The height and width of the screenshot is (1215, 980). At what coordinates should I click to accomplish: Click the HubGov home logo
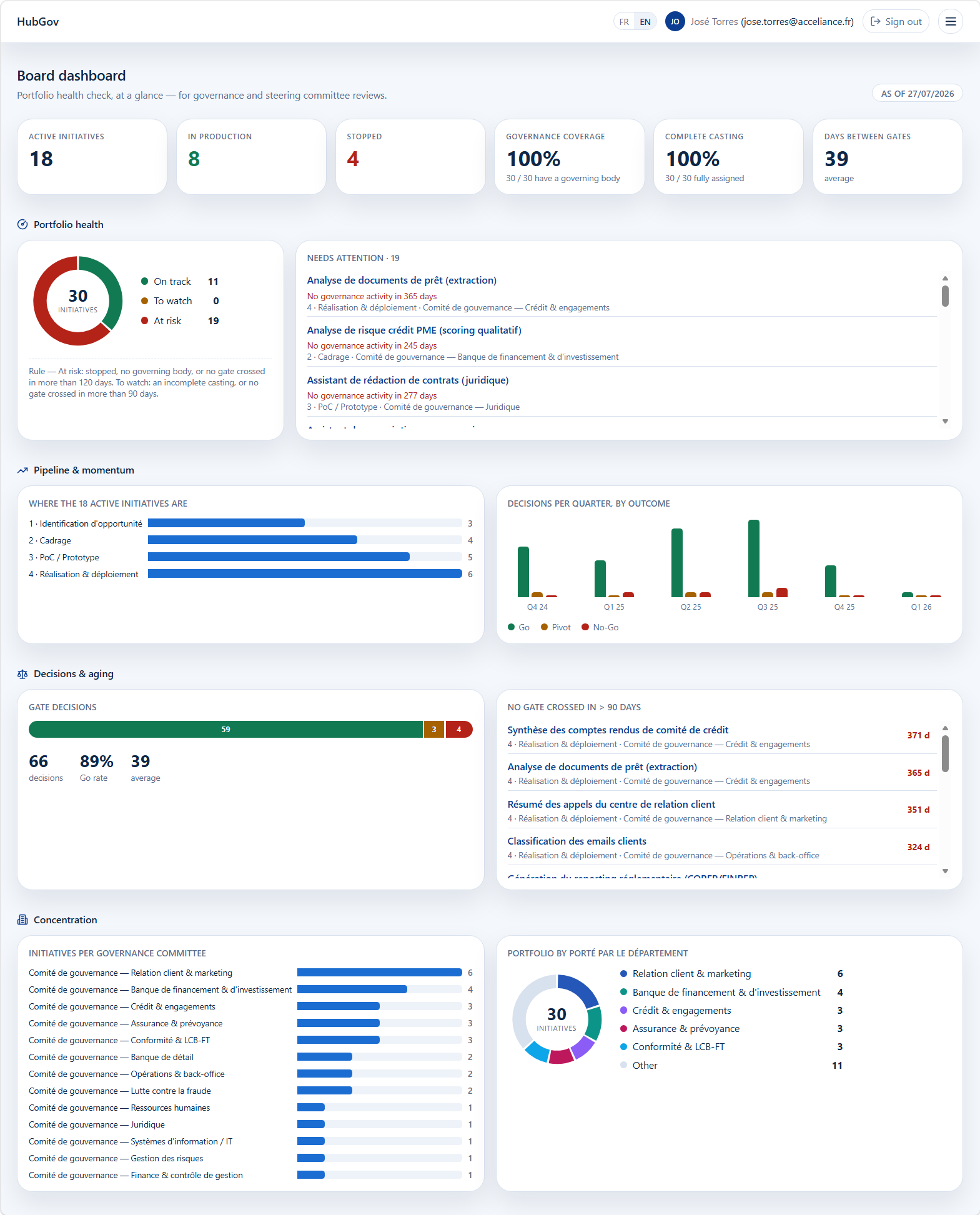[38, 22]
